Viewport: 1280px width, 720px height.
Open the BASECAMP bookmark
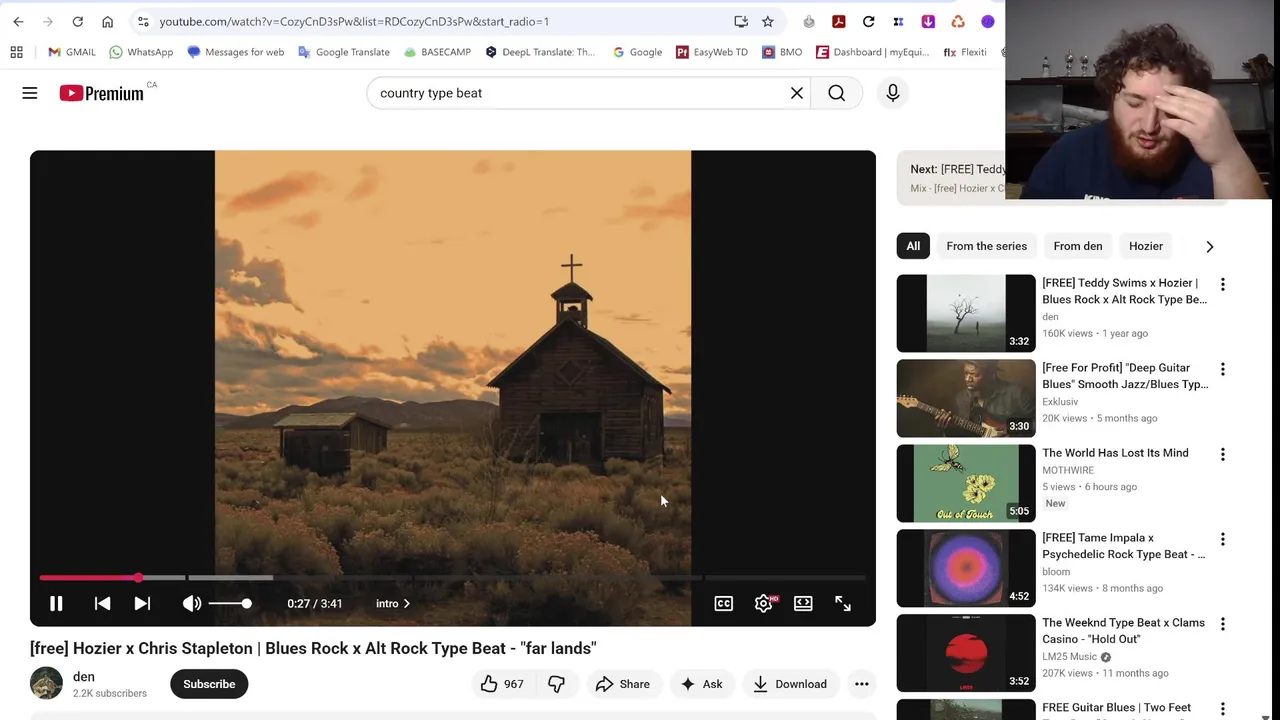point(437,52)
